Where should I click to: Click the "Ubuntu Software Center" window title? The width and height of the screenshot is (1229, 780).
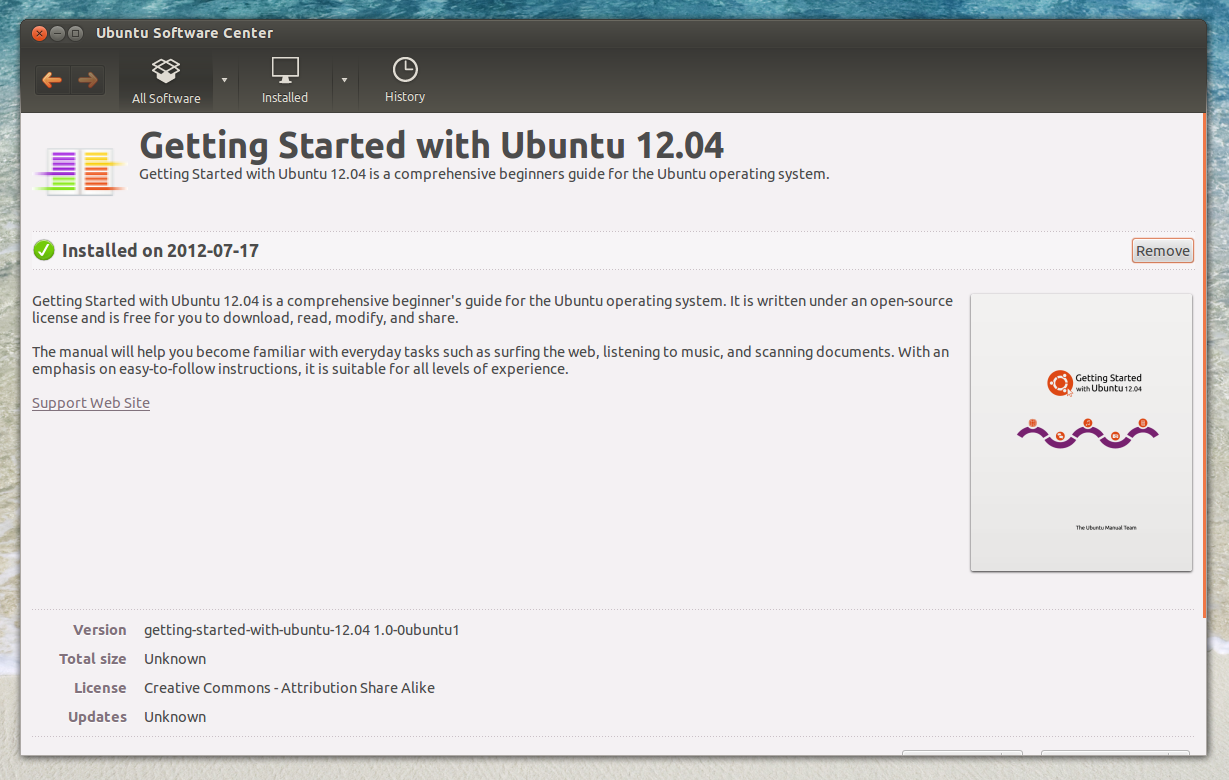click(x=184, y=33)
